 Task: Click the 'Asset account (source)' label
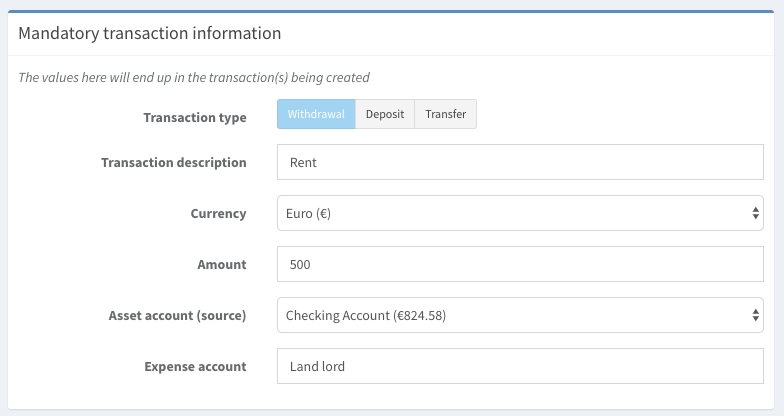coord(178,316)
